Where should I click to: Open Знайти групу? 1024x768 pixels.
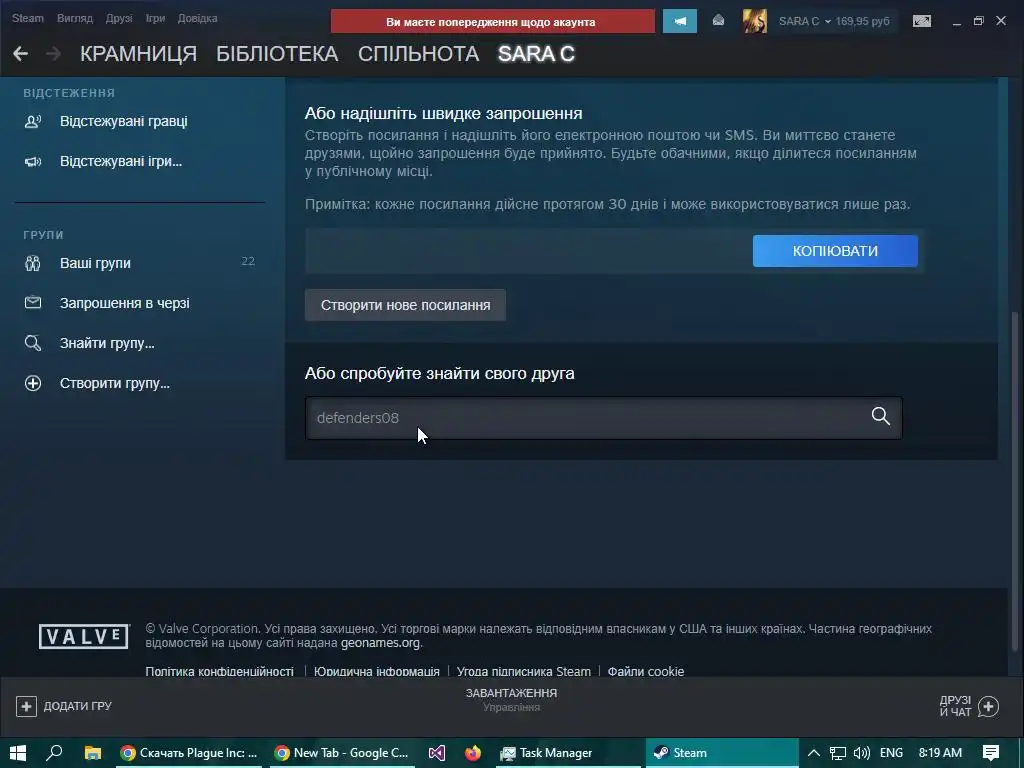(x=107, y=343)
